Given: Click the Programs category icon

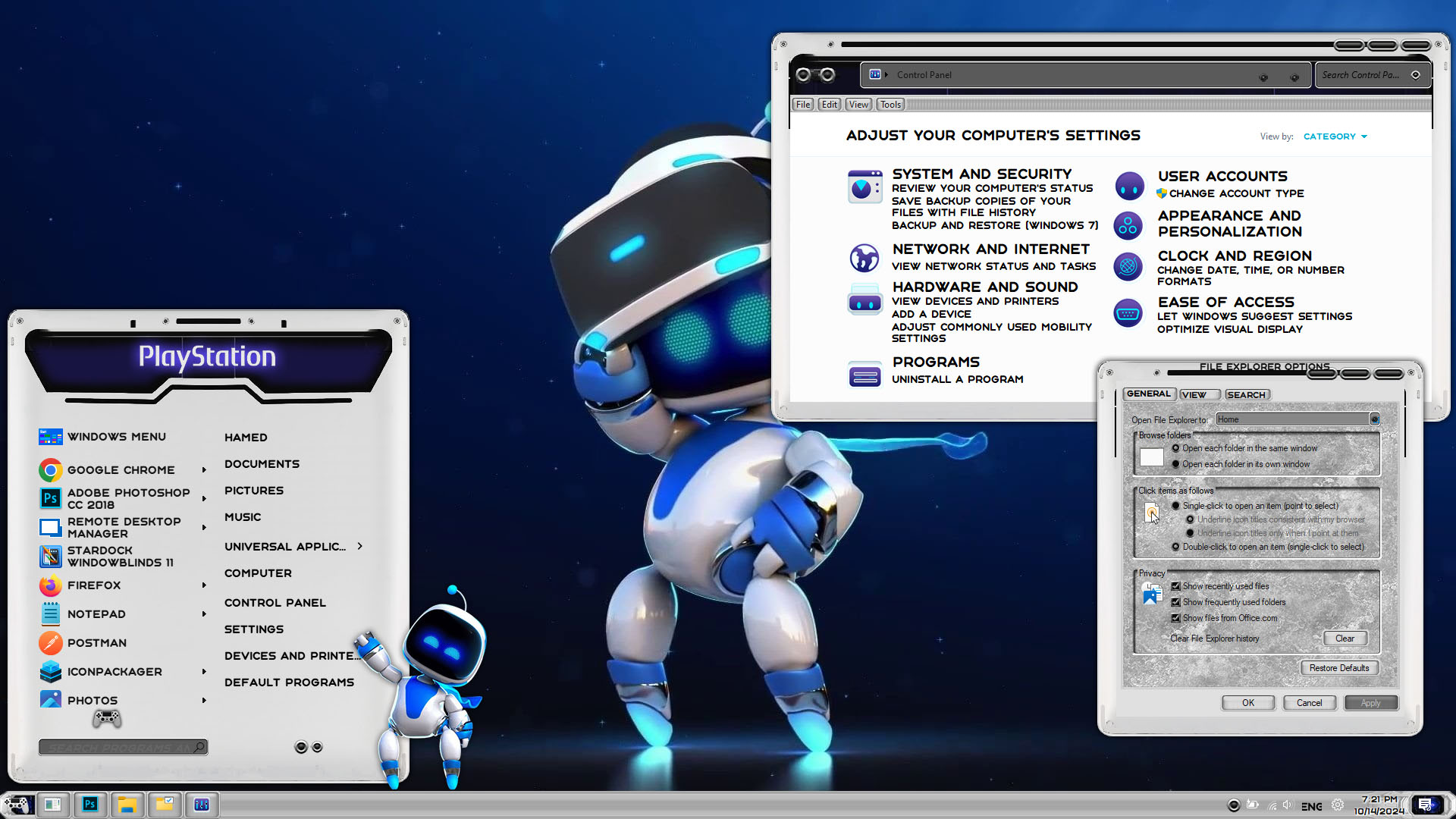Looking at the screenshot, I should [x=864, y=375].
